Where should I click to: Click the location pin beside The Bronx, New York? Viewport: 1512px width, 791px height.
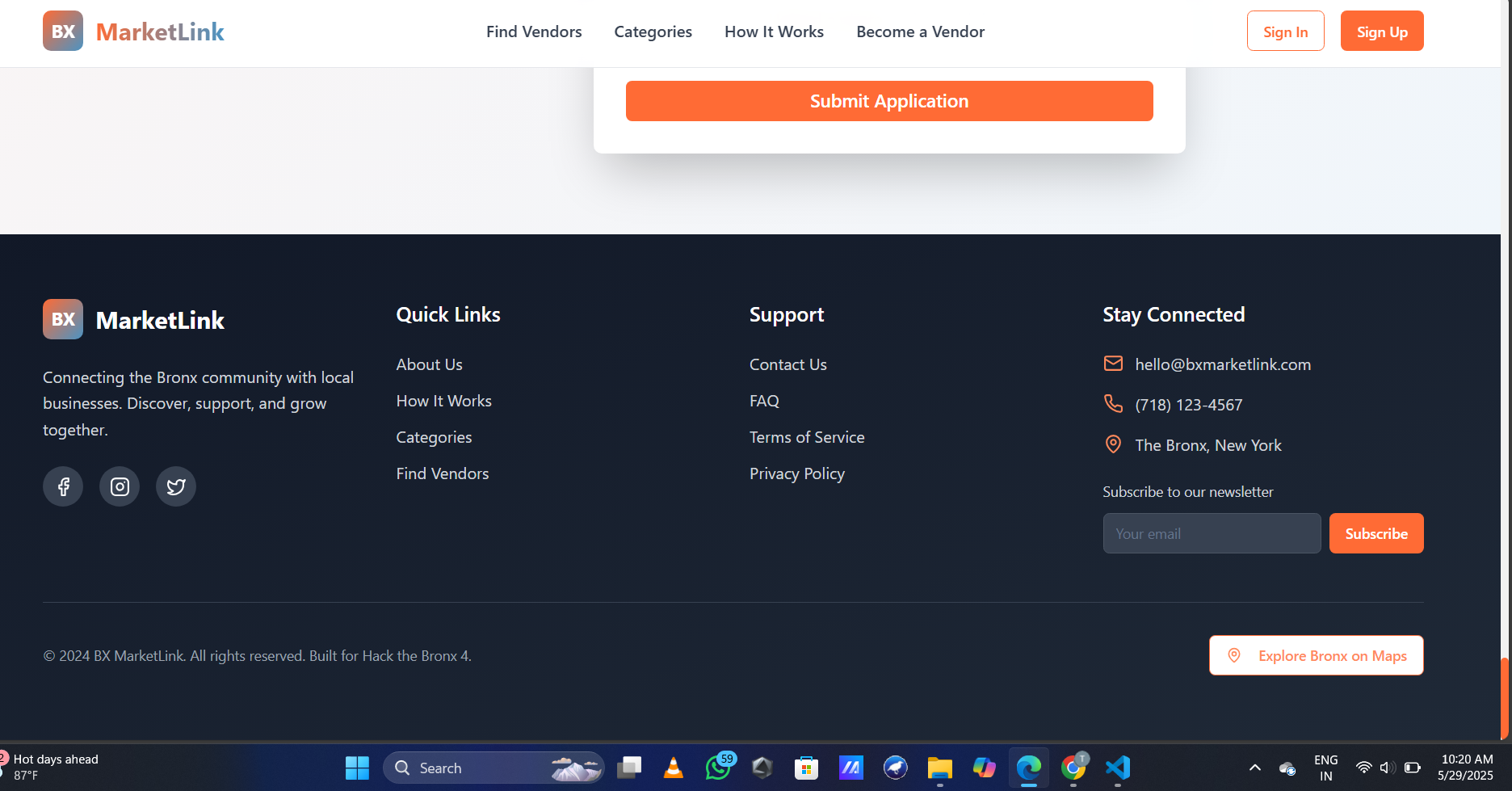tap(1113, 444)
